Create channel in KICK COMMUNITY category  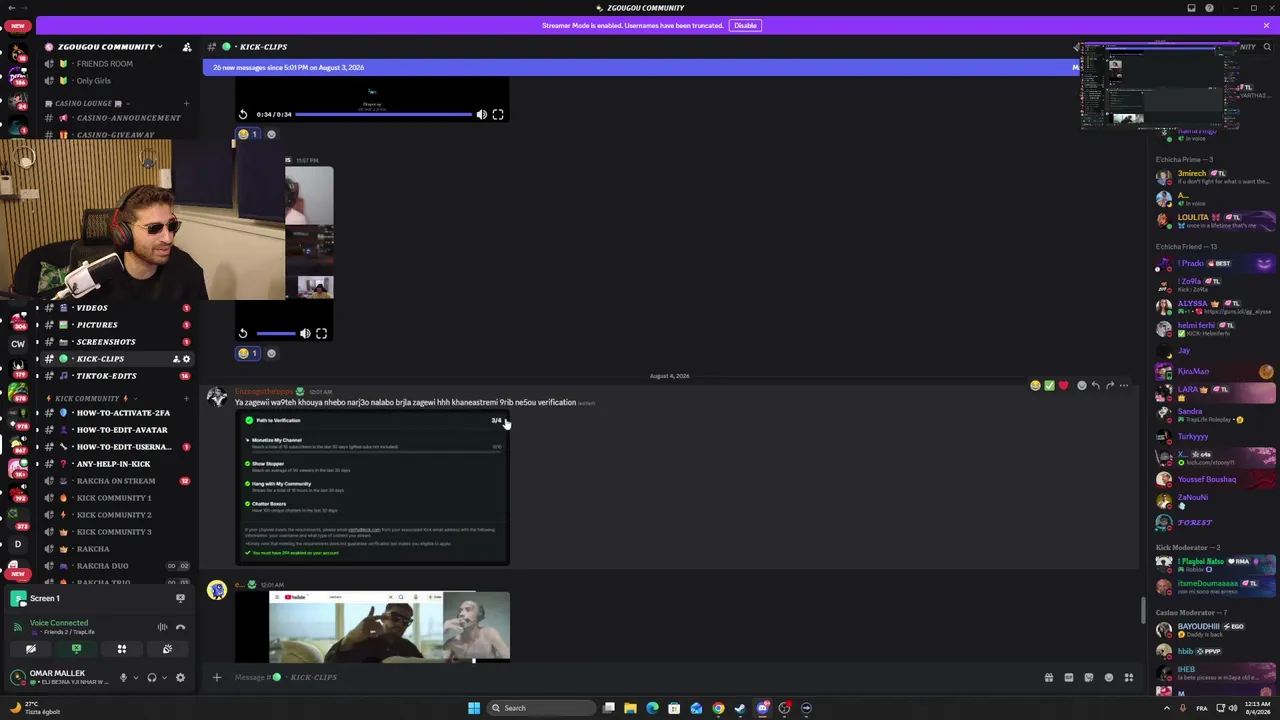pyautogui.click(x=186, y=398)
